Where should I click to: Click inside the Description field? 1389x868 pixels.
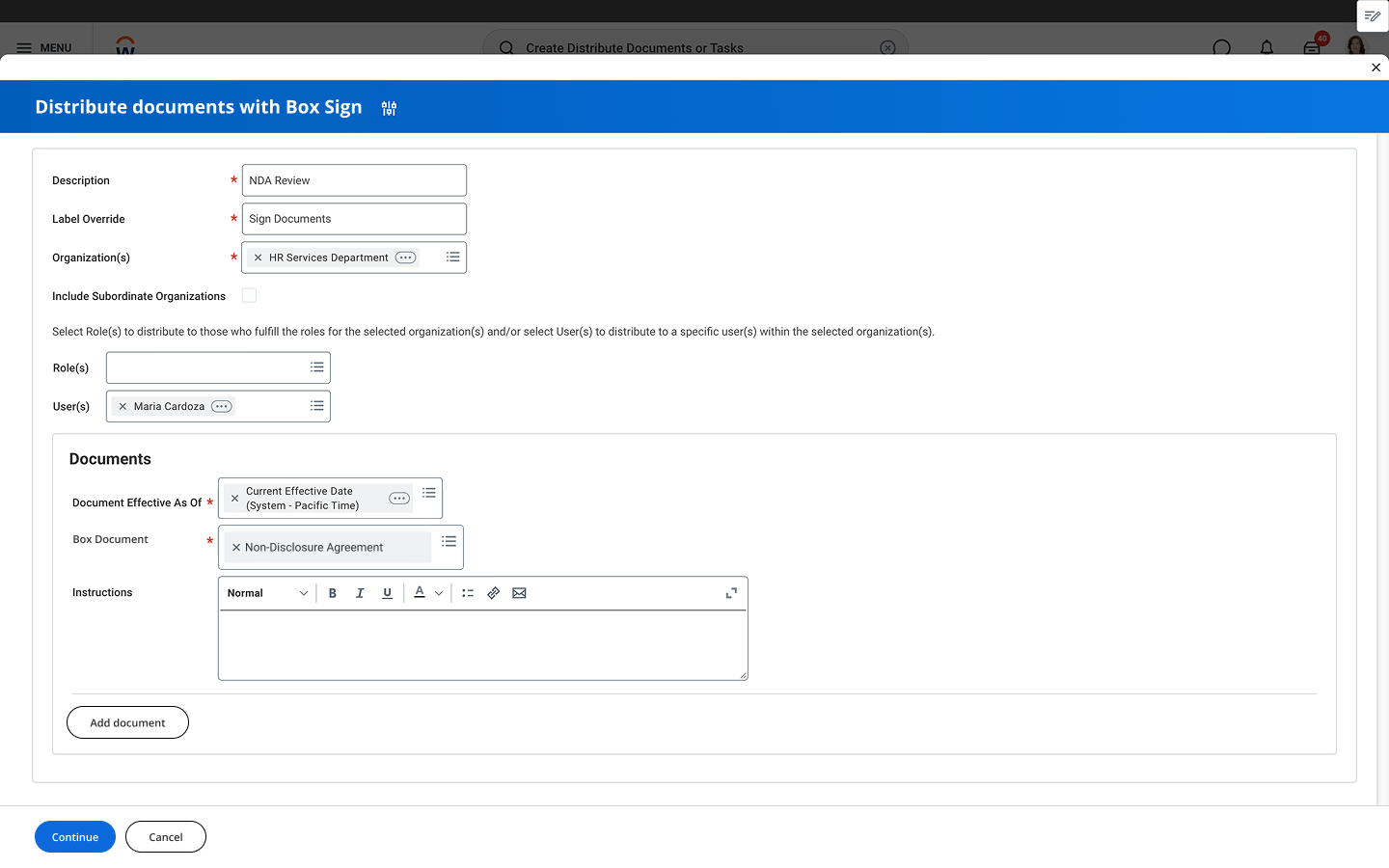(354, 179)
